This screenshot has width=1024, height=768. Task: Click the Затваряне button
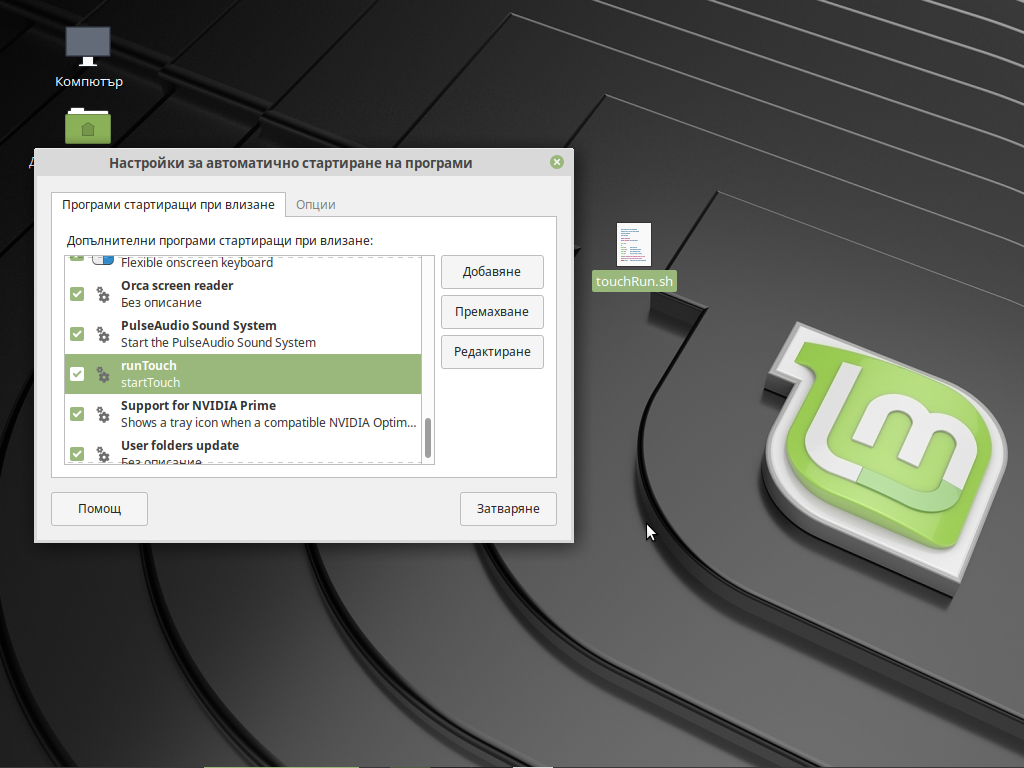point(508,508)
